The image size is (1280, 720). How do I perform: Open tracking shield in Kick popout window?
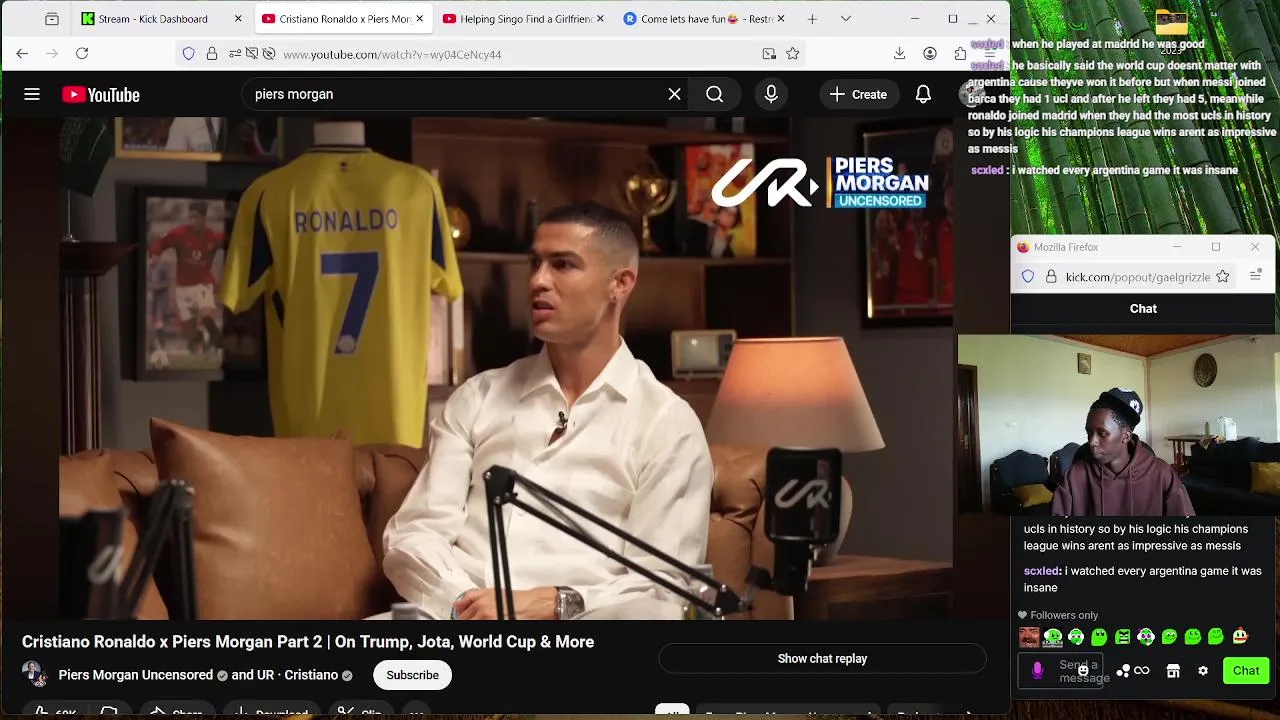pyautogui.click(x=1028, y=276)
